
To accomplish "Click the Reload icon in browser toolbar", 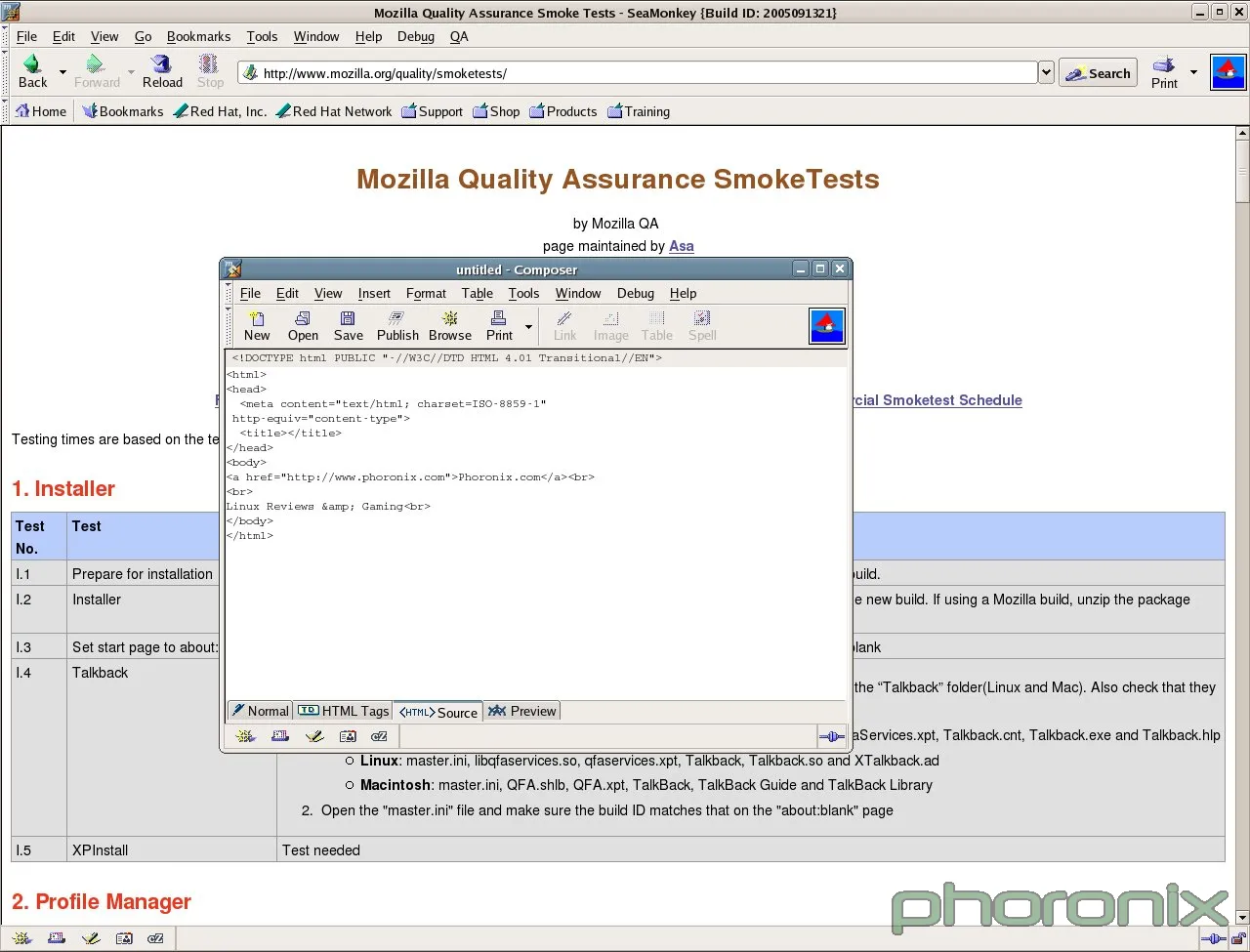I will (x=162, y=64).
